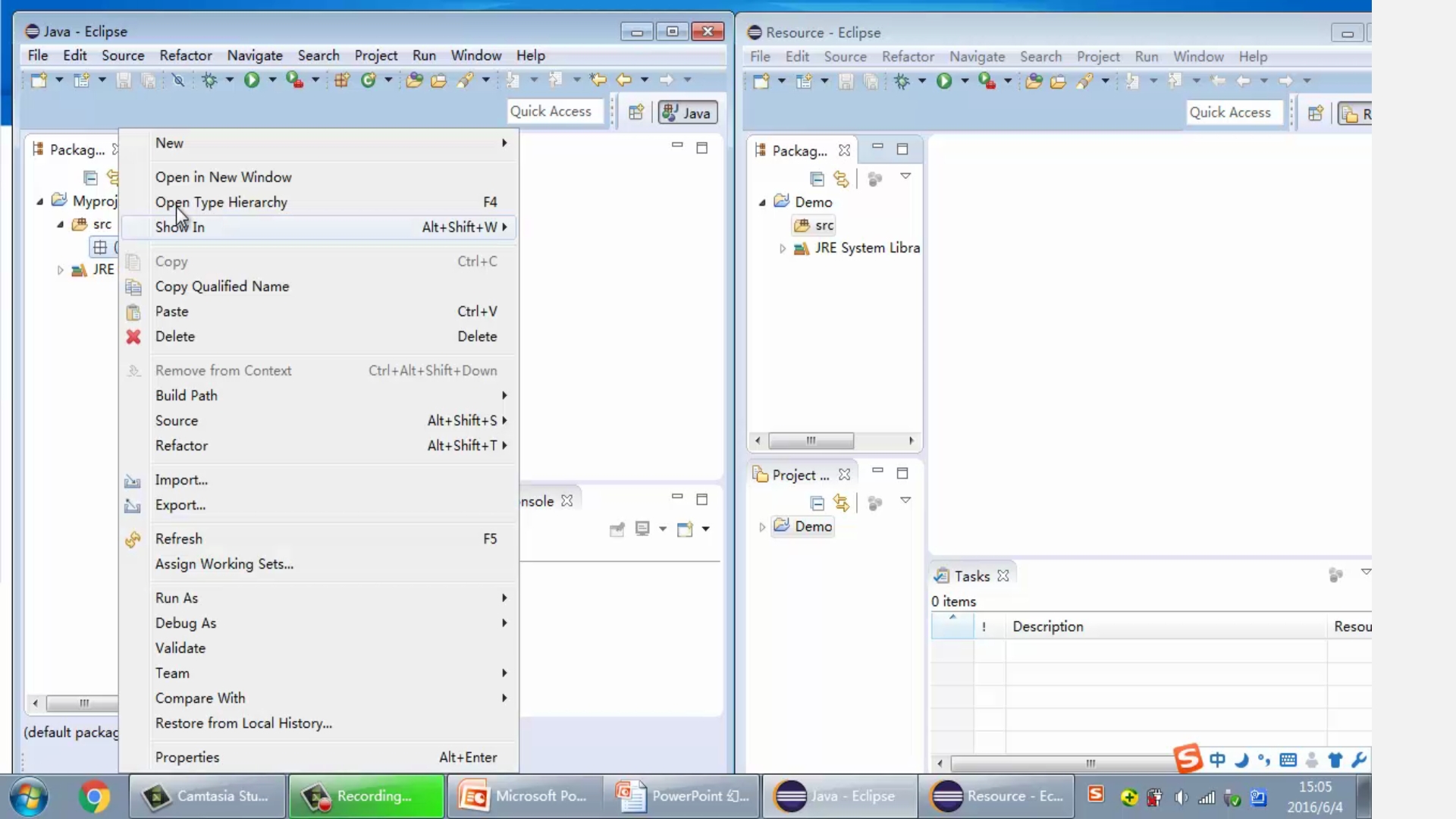Viewport: 1456px width, 819px height.
Task: Click Run button in Java Eclipse toolbar
Action: (x=252, y=80)
